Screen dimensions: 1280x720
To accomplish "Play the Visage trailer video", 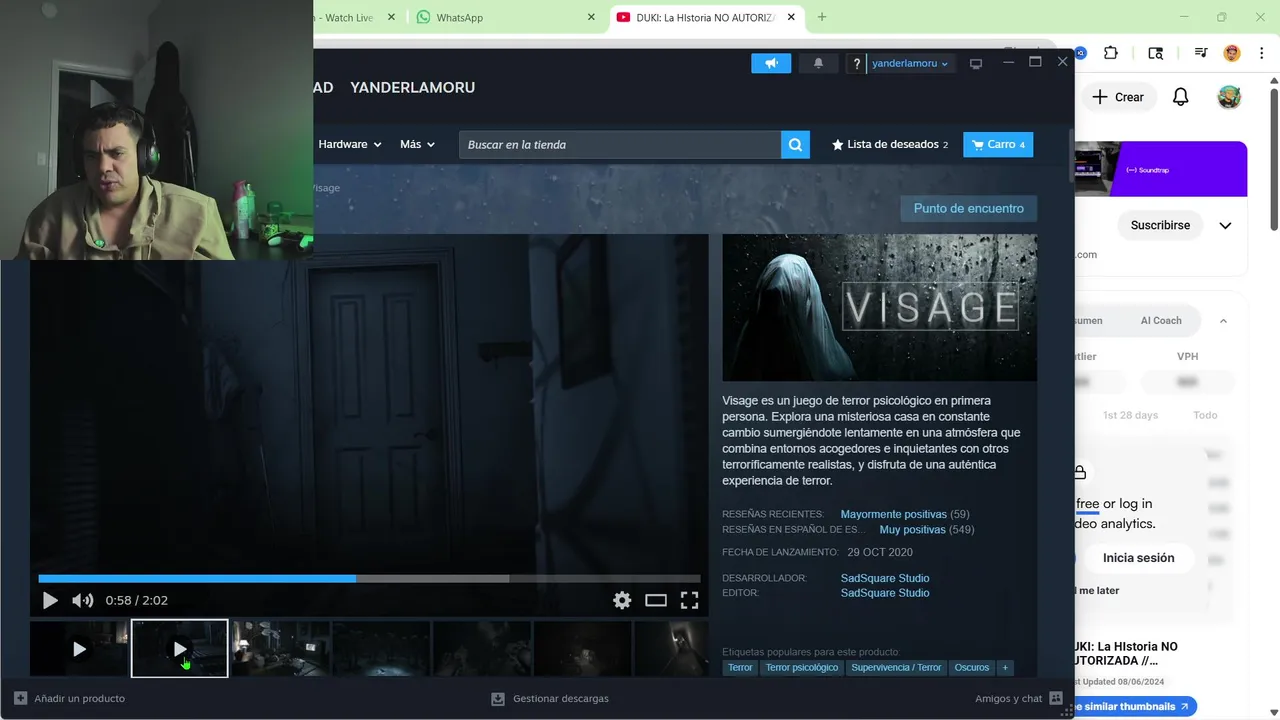I will [50, 600].
